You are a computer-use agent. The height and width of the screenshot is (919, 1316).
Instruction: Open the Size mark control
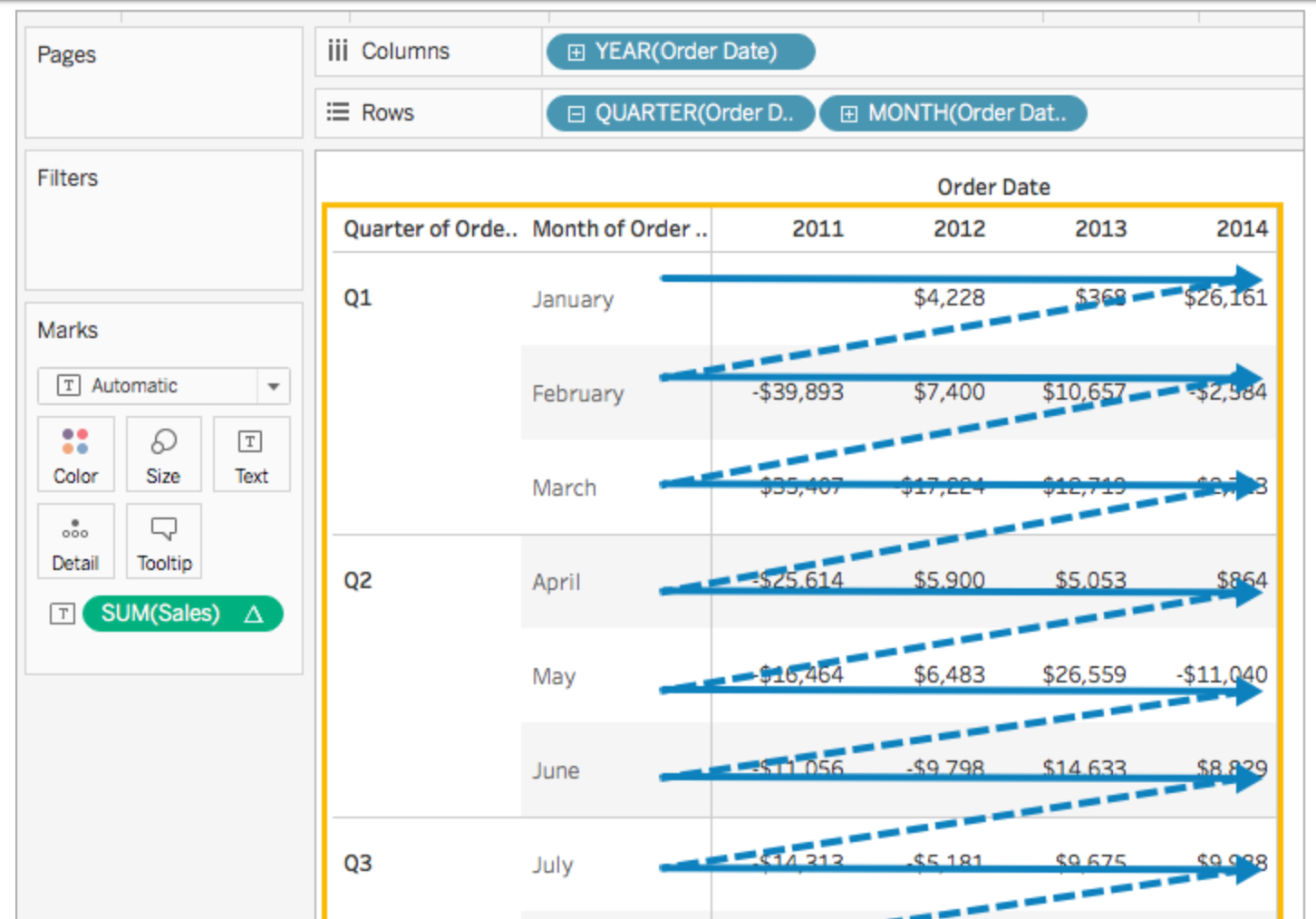[x=163, y=454]
